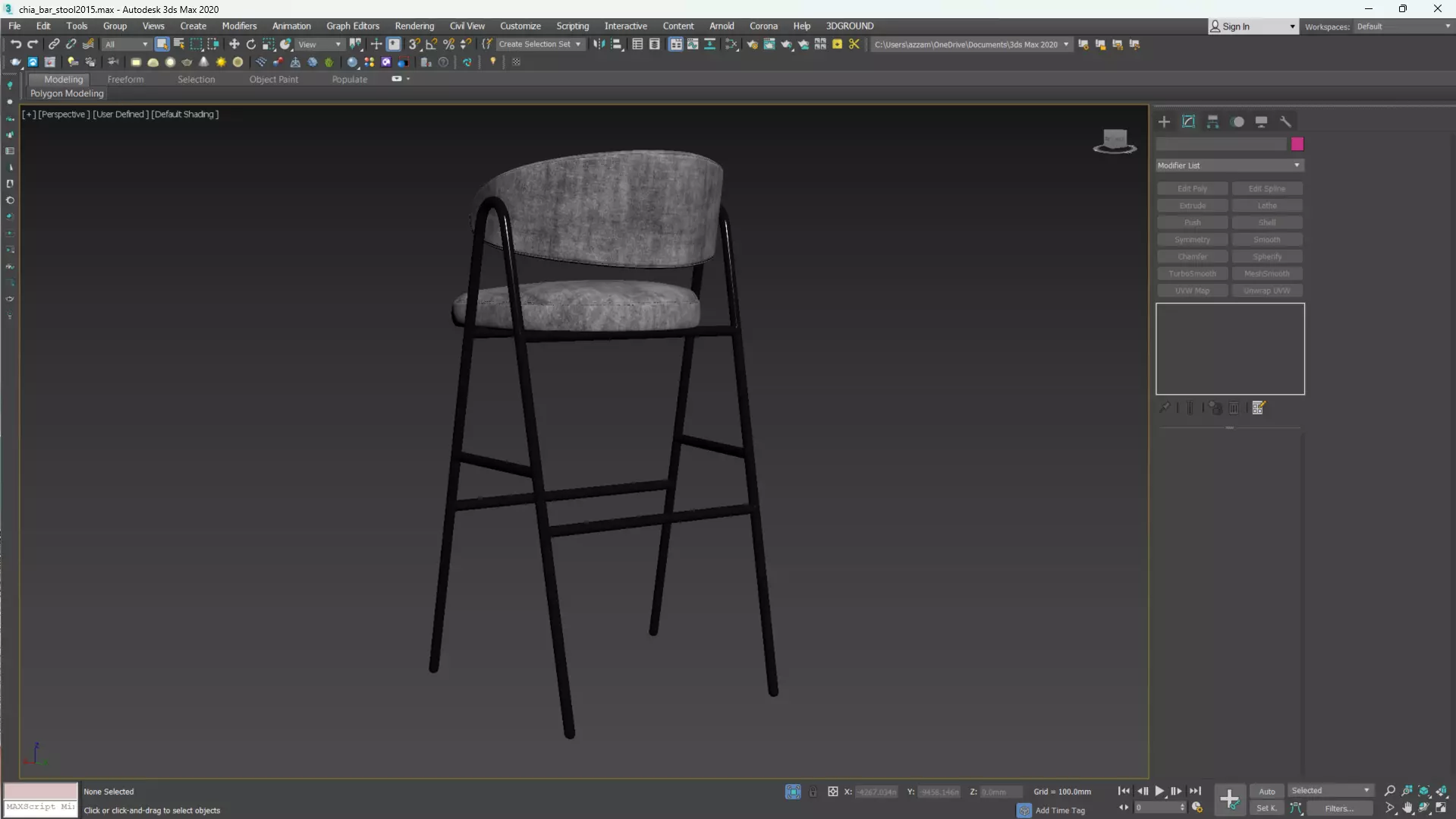Click the Set K. button
The width and height of the screenshot is (1456, 819).
(x=1267, y=808)
